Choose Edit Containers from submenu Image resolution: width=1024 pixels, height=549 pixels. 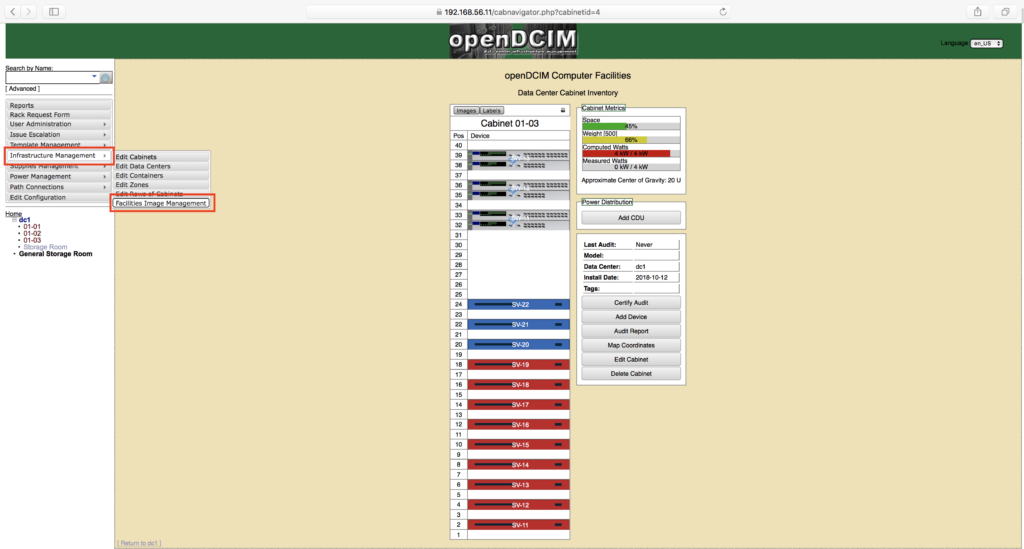click(162, 176)
